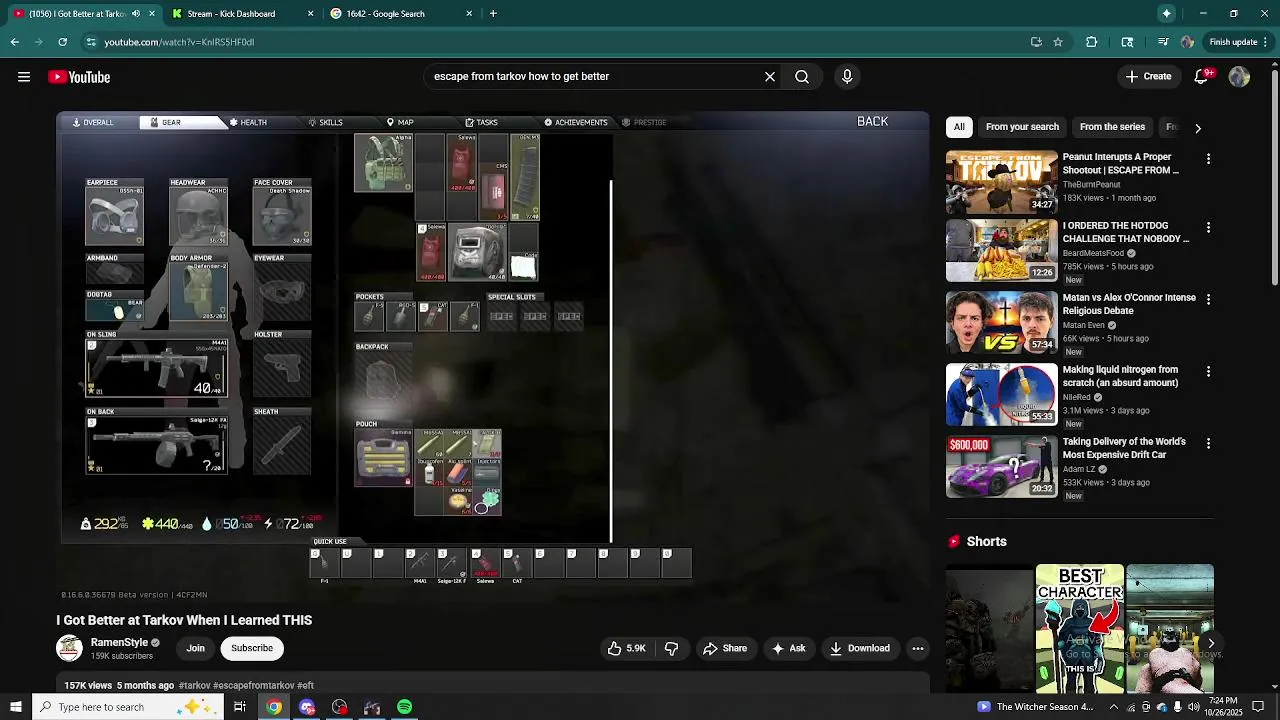
Task: Open the RamenStyle channel name
Action: 119,642
